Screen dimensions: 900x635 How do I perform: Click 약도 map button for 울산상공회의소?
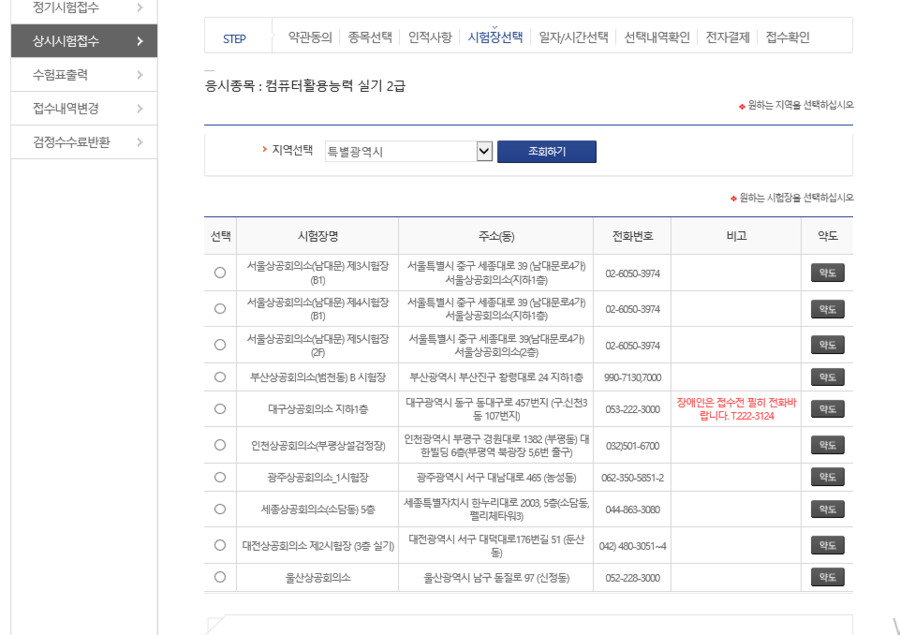[x=827, y=577]
